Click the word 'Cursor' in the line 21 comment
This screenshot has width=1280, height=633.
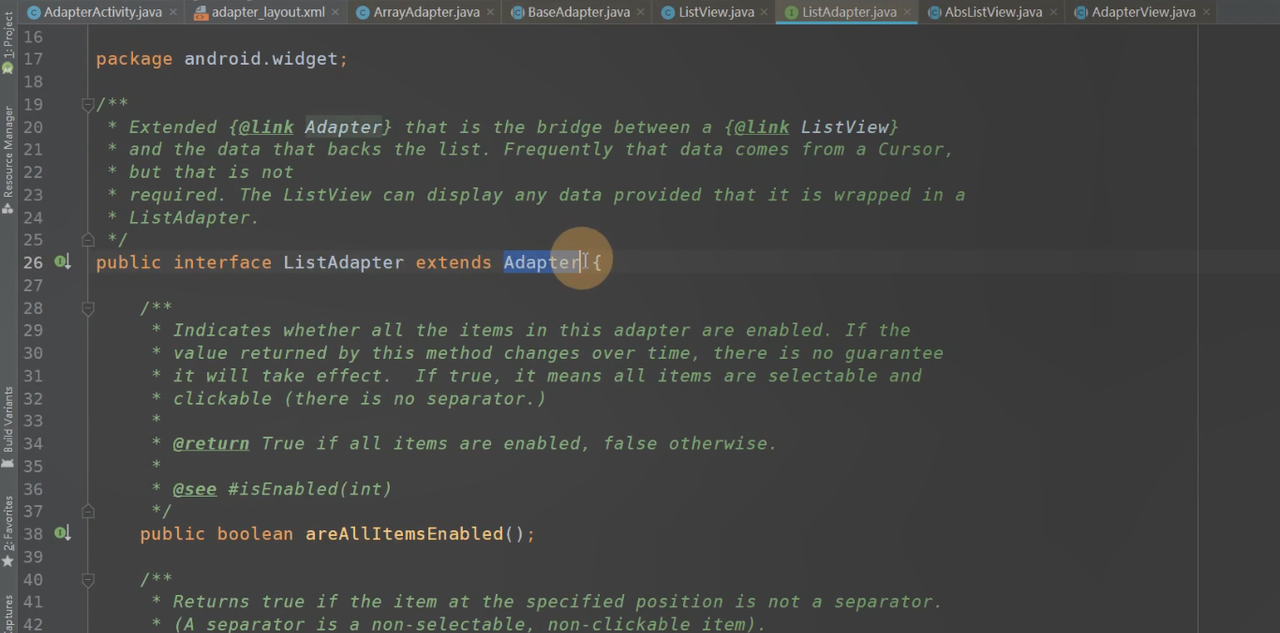click(912, 149)
